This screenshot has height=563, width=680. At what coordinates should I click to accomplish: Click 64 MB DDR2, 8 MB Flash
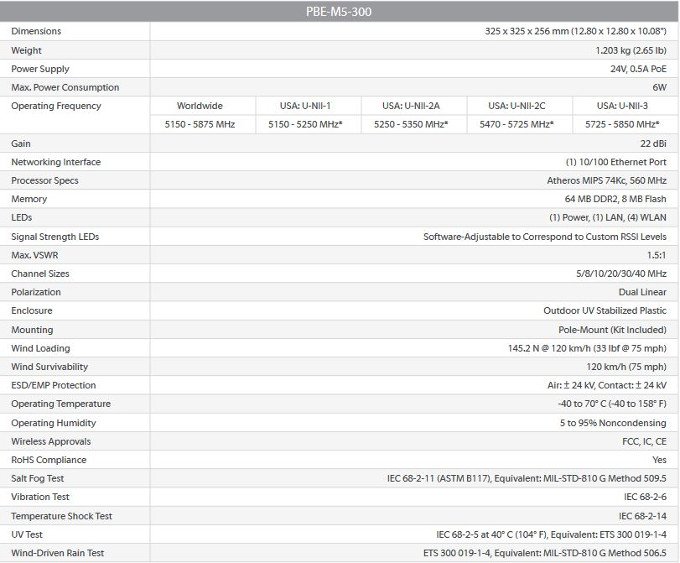click(615, 199)
